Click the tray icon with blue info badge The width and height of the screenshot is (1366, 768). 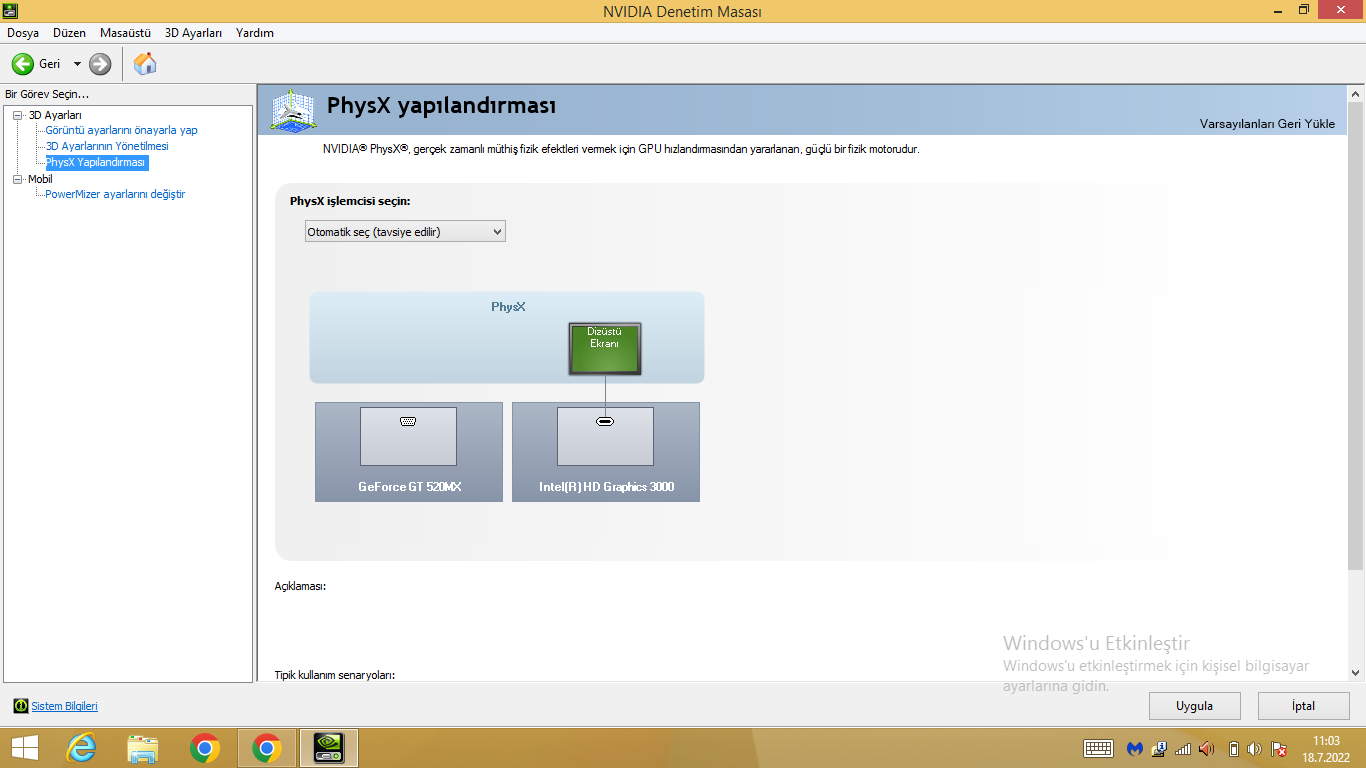click(x=1160, y=748)
